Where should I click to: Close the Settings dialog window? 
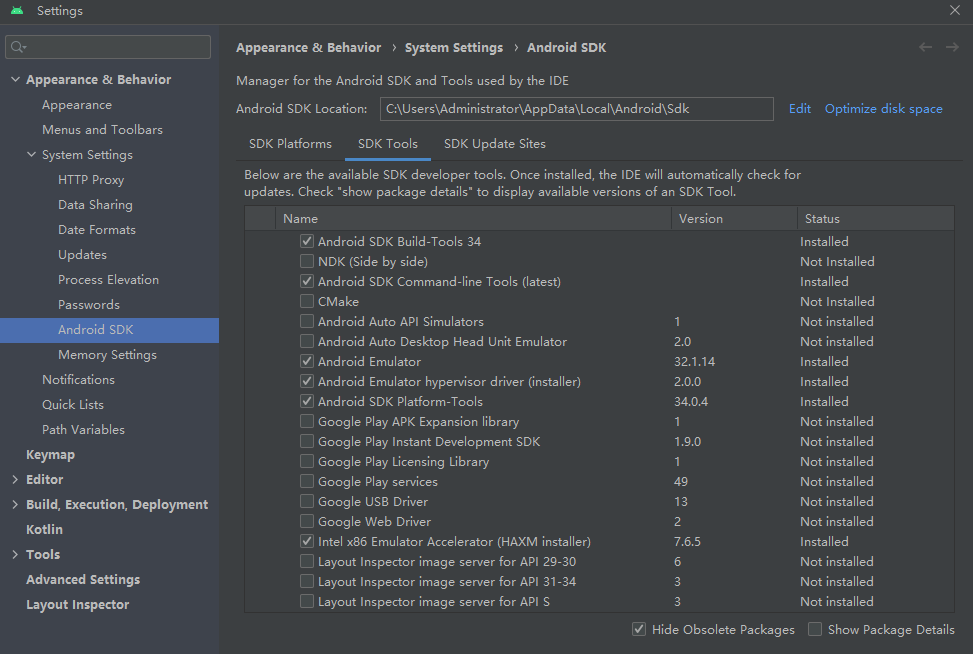[954, 11]
